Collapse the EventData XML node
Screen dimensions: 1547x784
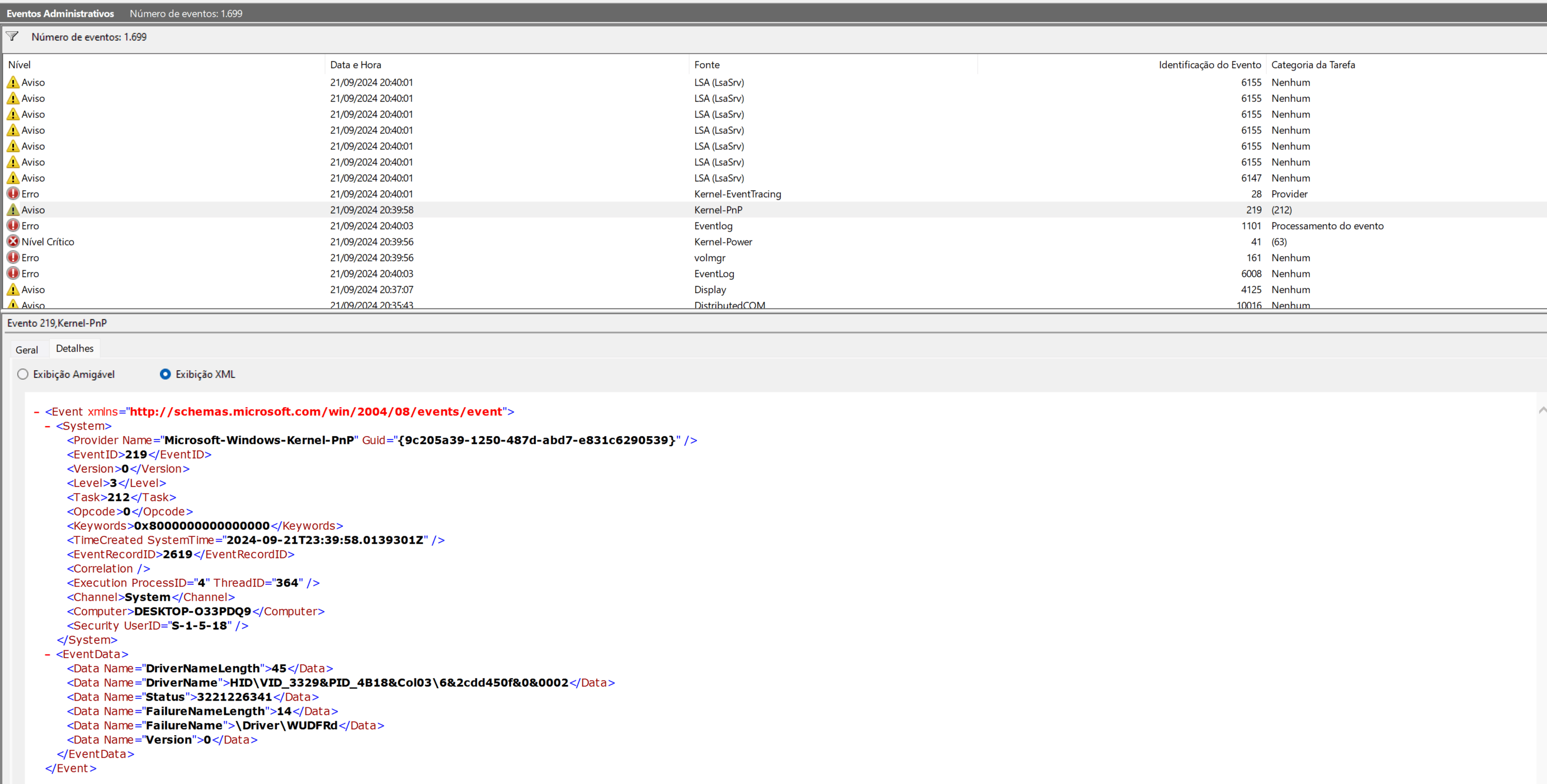[x=48, y=654]
